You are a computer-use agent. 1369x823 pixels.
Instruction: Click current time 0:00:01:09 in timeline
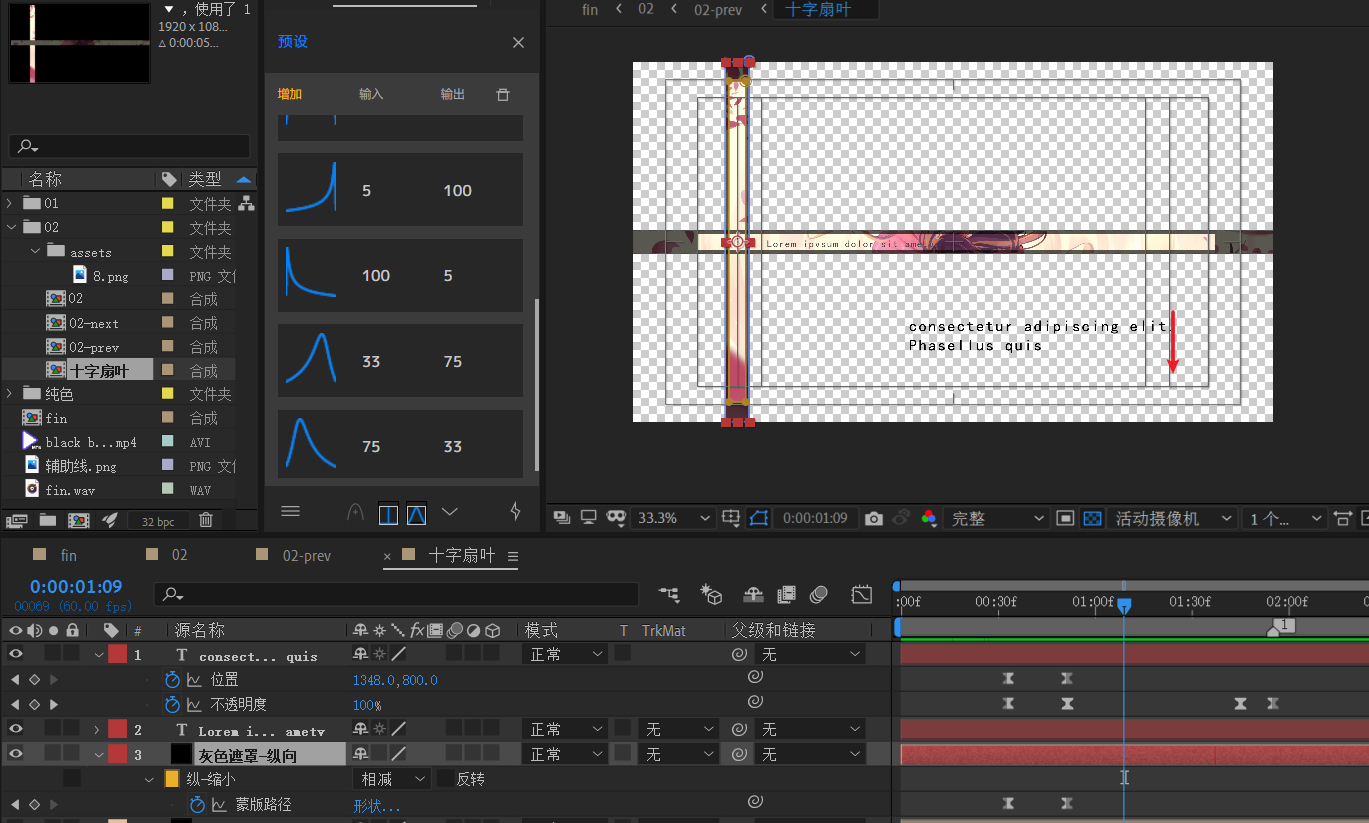tap(76, 587)
